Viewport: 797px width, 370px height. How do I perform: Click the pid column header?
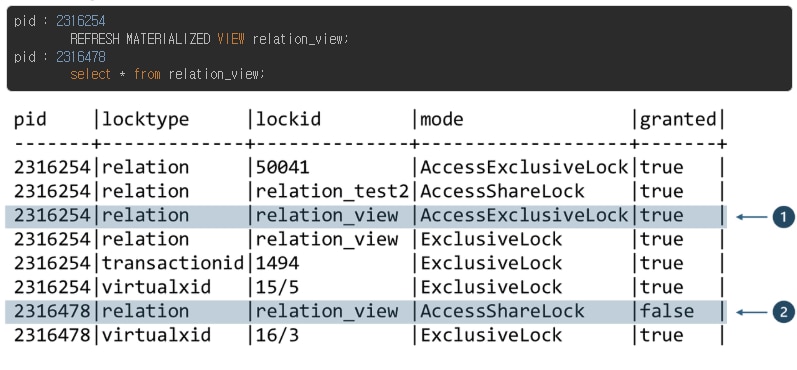[x=30, y=120]
